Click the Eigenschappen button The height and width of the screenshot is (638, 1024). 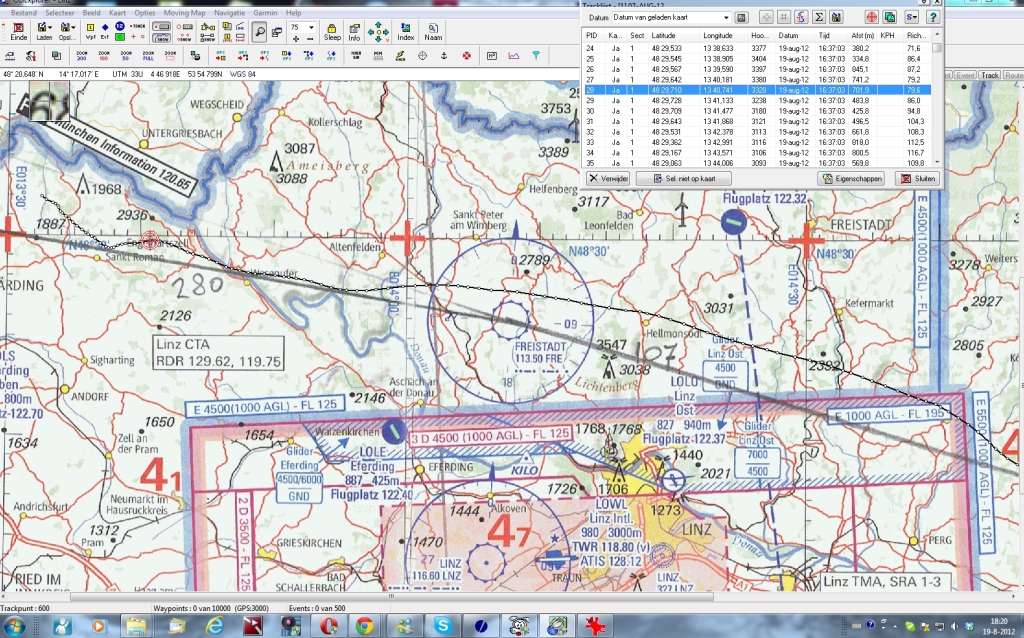(x=851, y=178)
